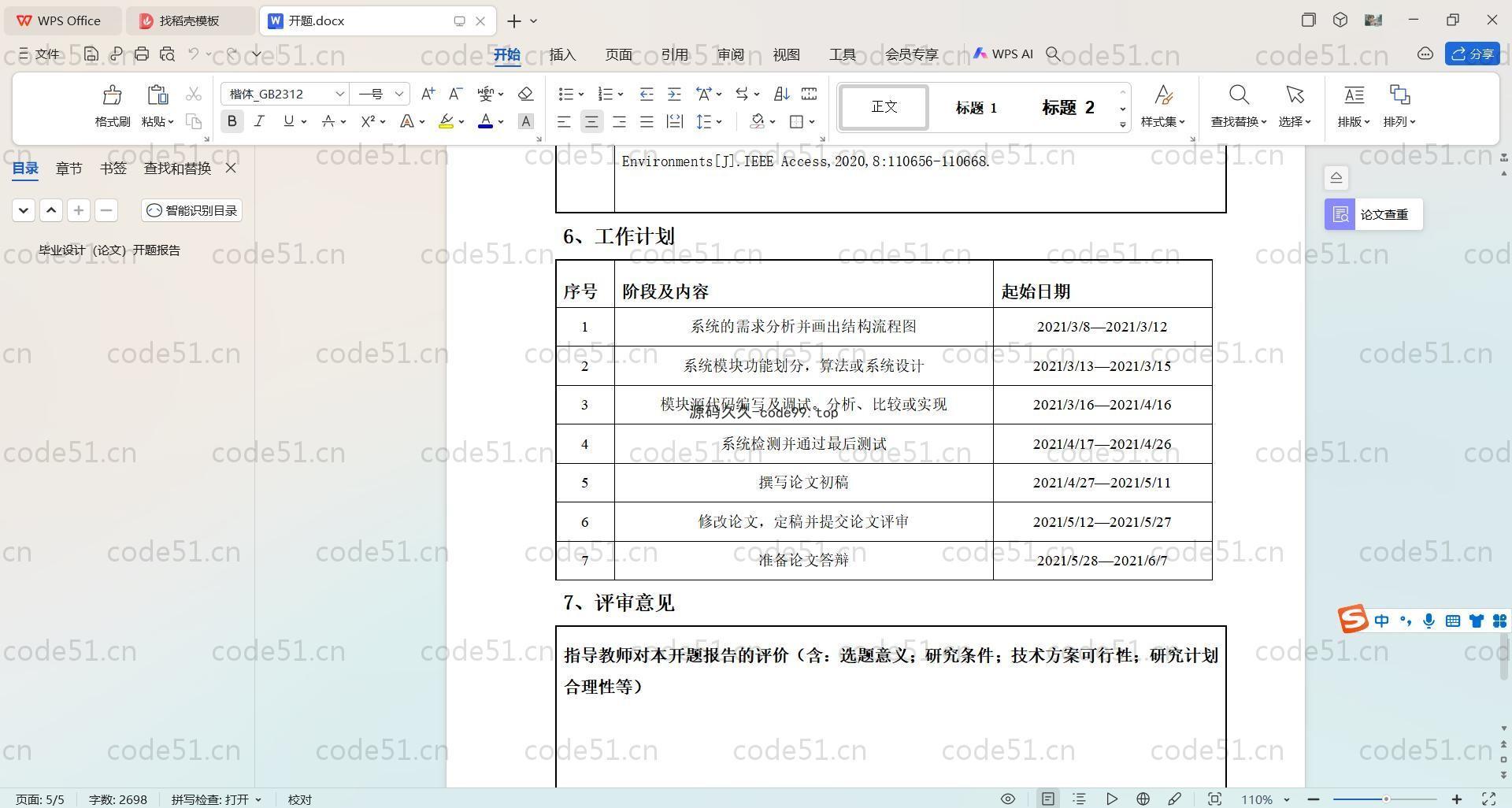Open the 页面 (Page) ribbon tab
The height and width of the screenshot is (808, 1512).
(618, 54)
